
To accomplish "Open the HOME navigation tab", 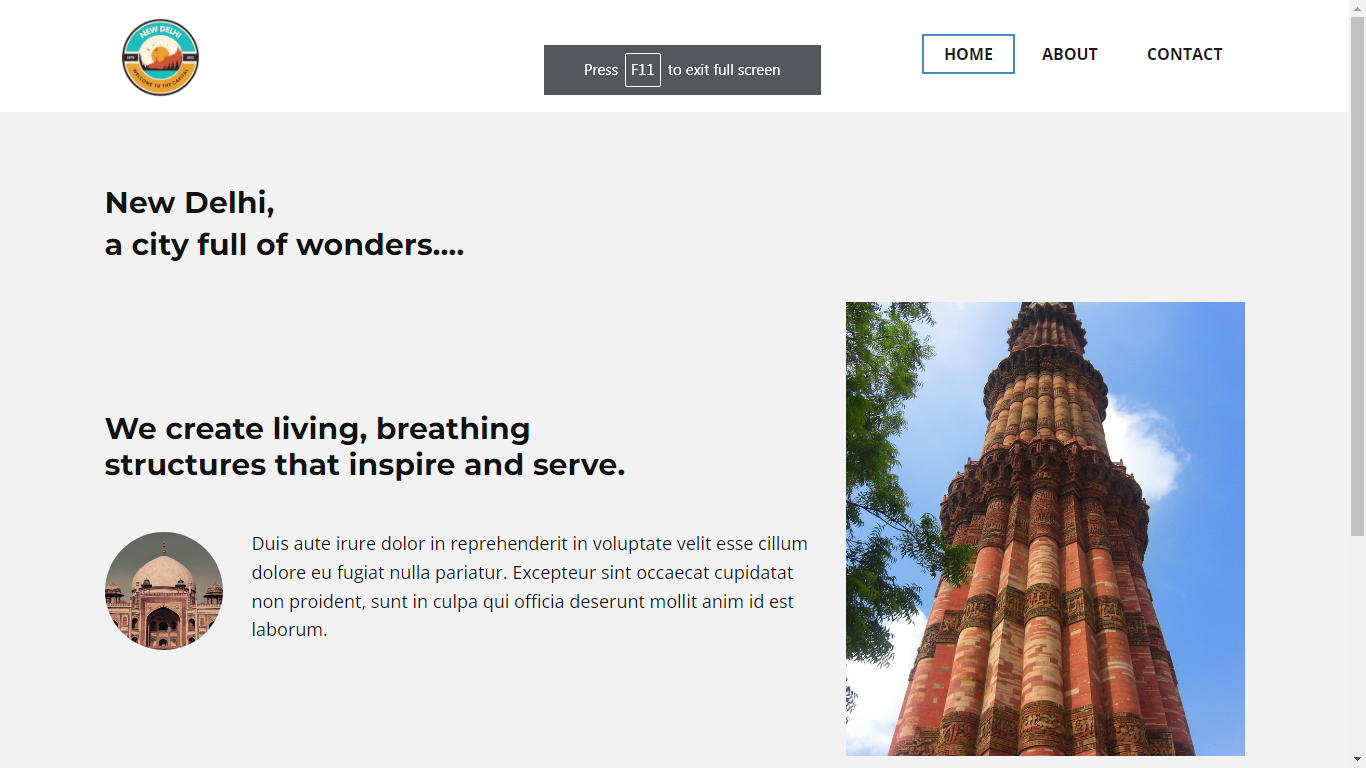I will tap(967, 54).
